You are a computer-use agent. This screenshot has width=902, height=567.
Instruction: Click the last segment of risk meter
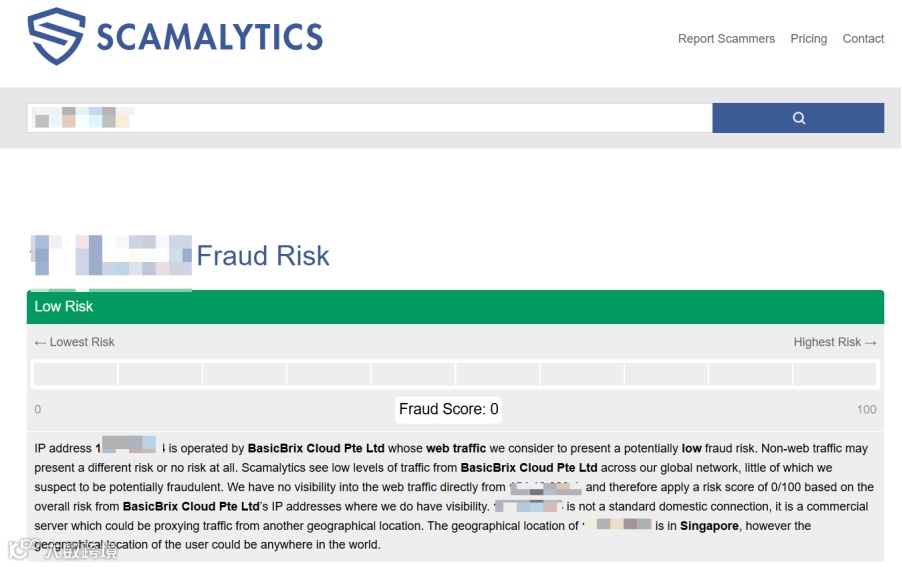[835, 374]
